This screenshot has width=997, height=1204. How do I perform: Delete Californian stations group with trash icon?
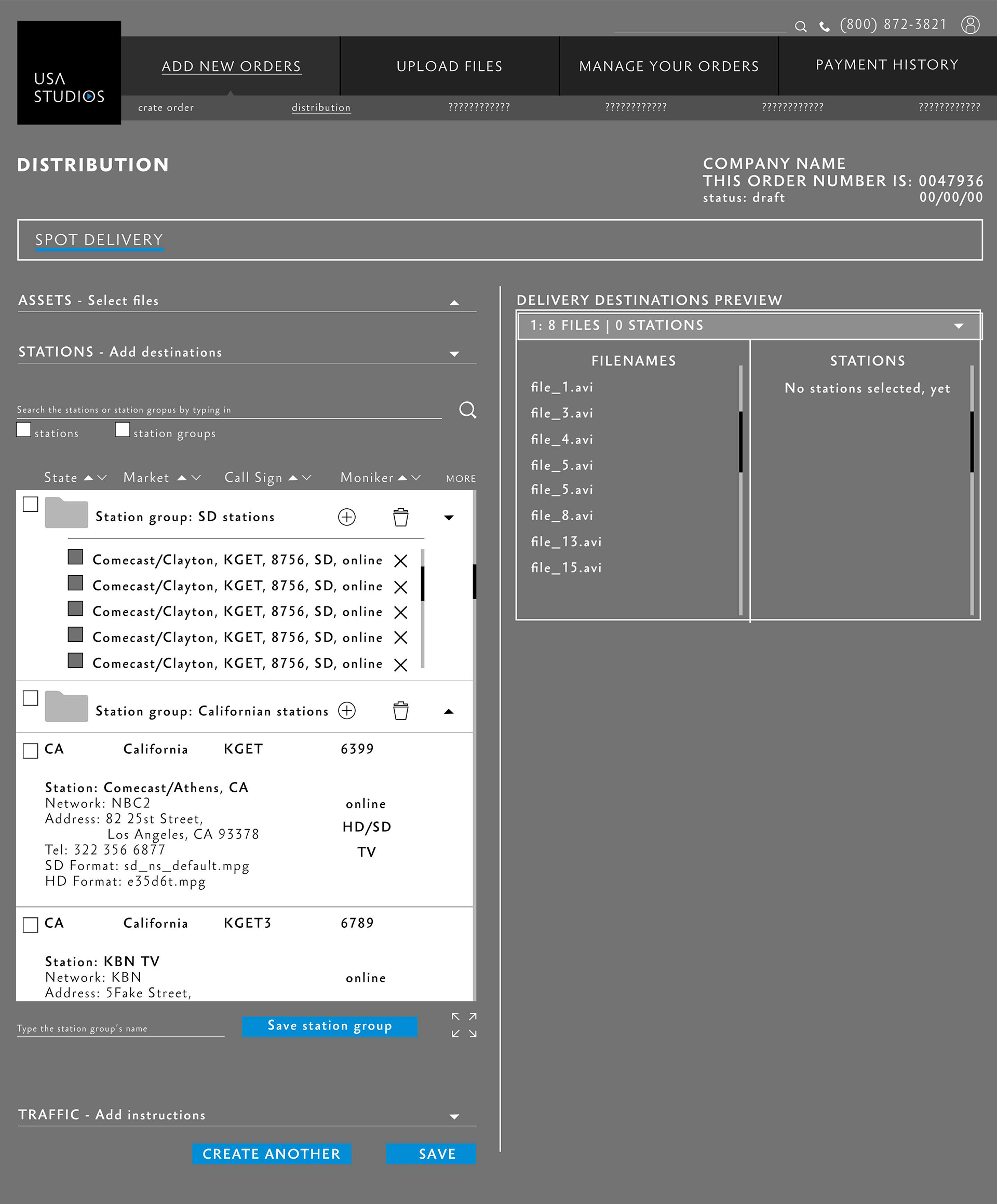(401, 710)
